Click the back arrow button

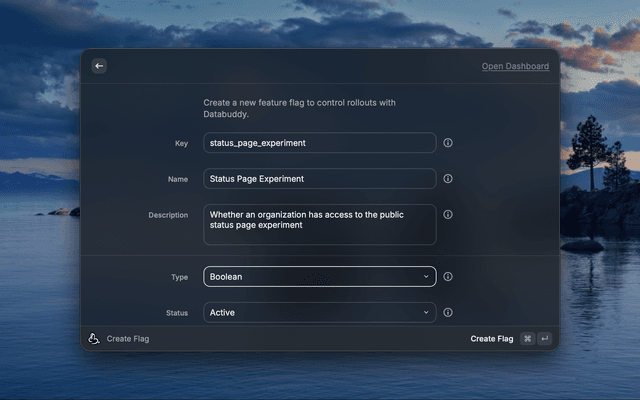click(99, 66)
